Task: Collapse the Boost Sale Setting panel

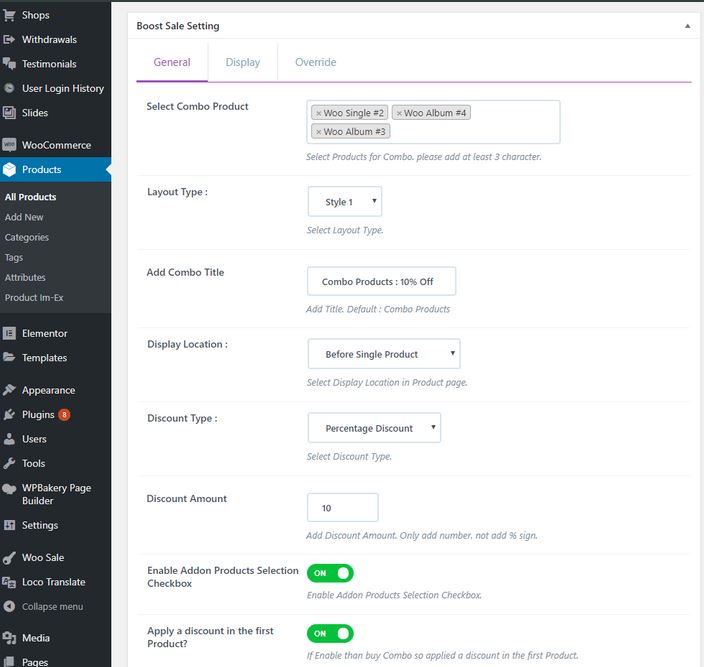Action: [x=687, y=26]
